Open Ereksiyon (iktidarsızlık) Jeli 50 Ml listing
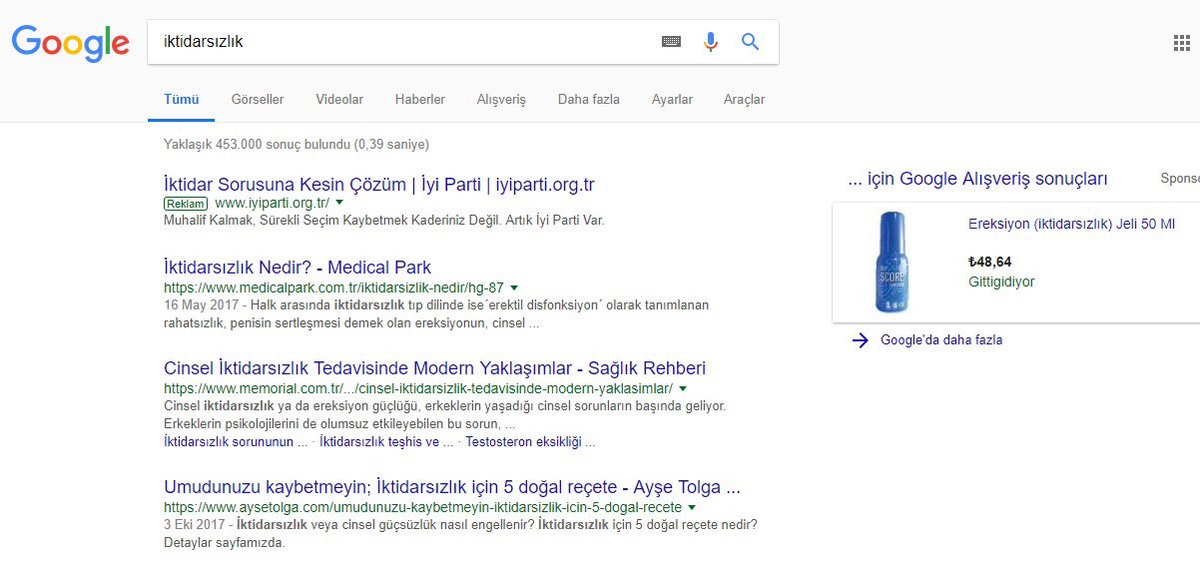The image size is (1200, 573). point(1072,225)
